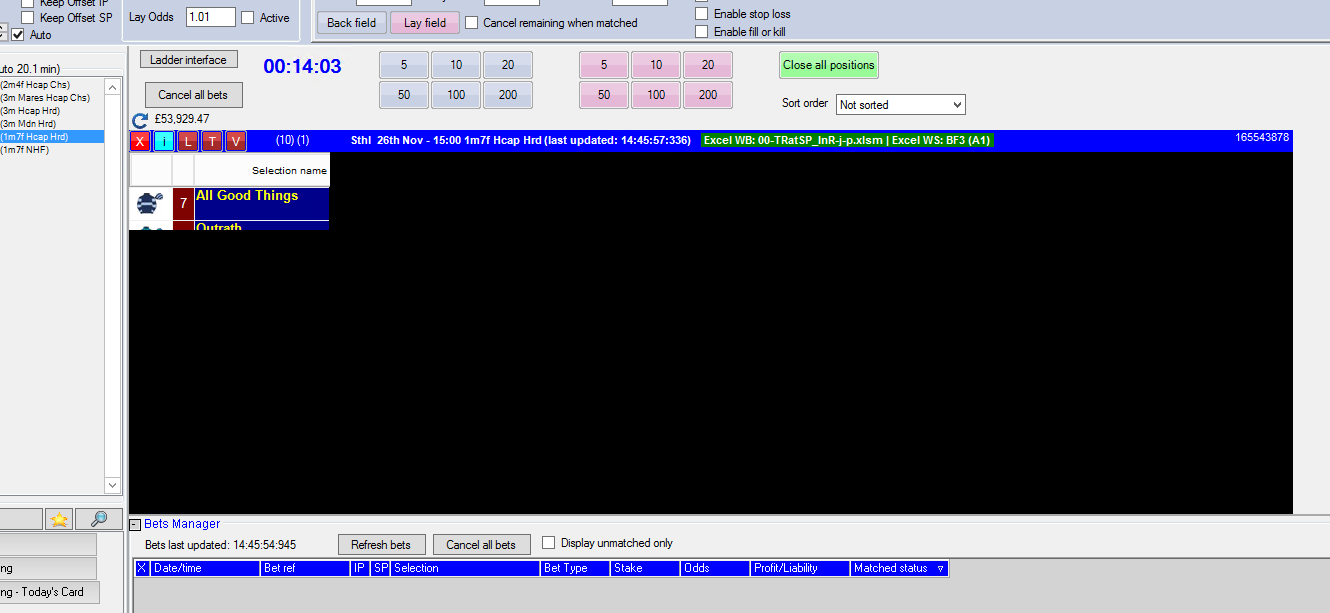The height and width of the screenshot is (613, 1330).
Task: Click the T button in market bar
Action: click(x=212, y=141)
